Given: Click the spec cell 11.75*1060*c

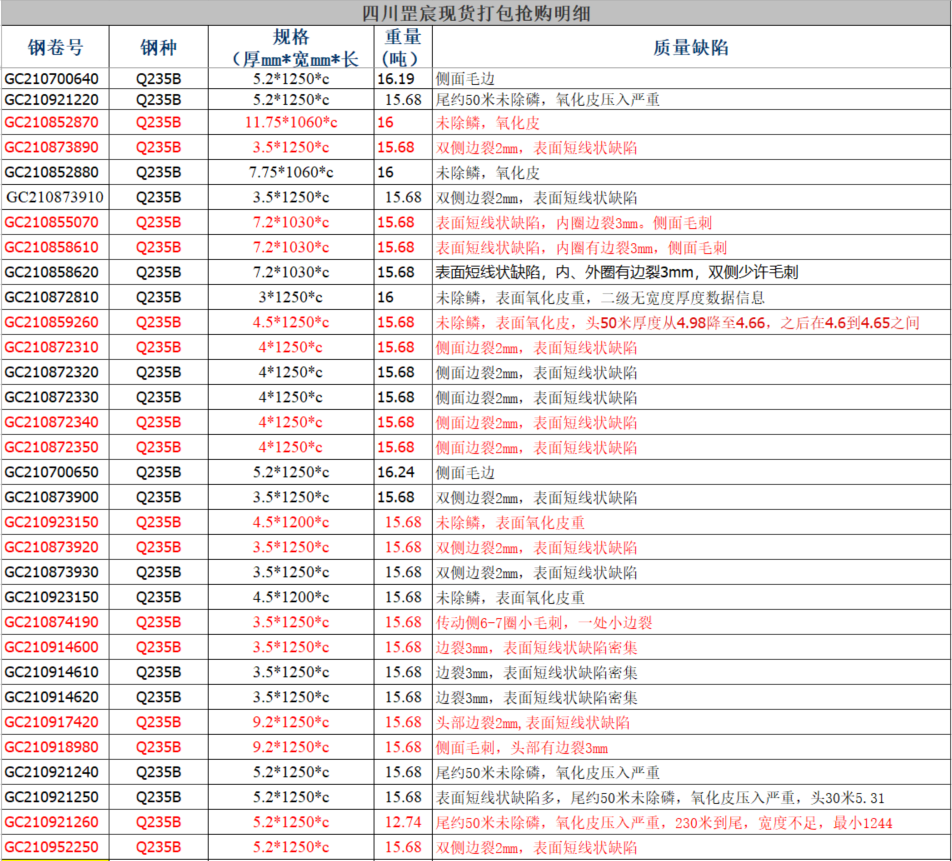Looking at the screenshot, I should point(291,122).
